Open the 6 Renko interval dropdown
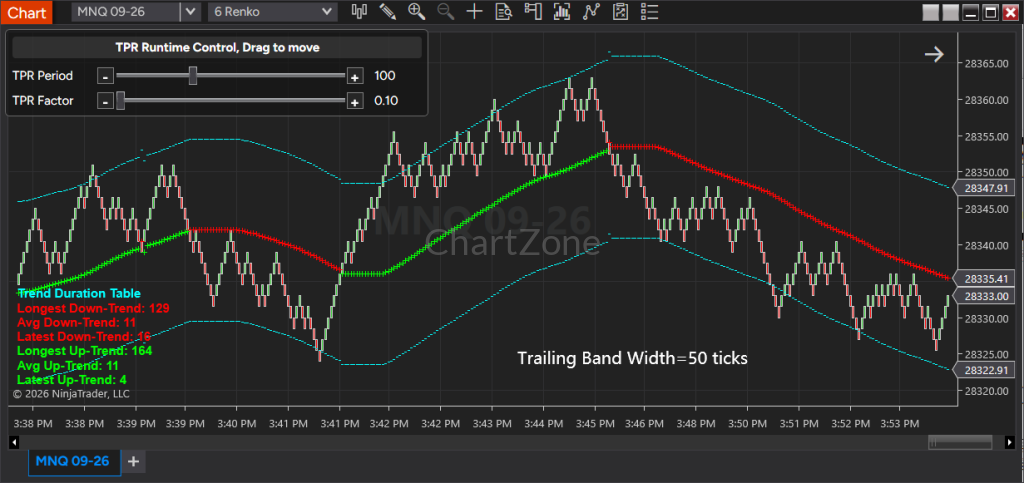Screen dimensions: 1024x483 point(272,11)
